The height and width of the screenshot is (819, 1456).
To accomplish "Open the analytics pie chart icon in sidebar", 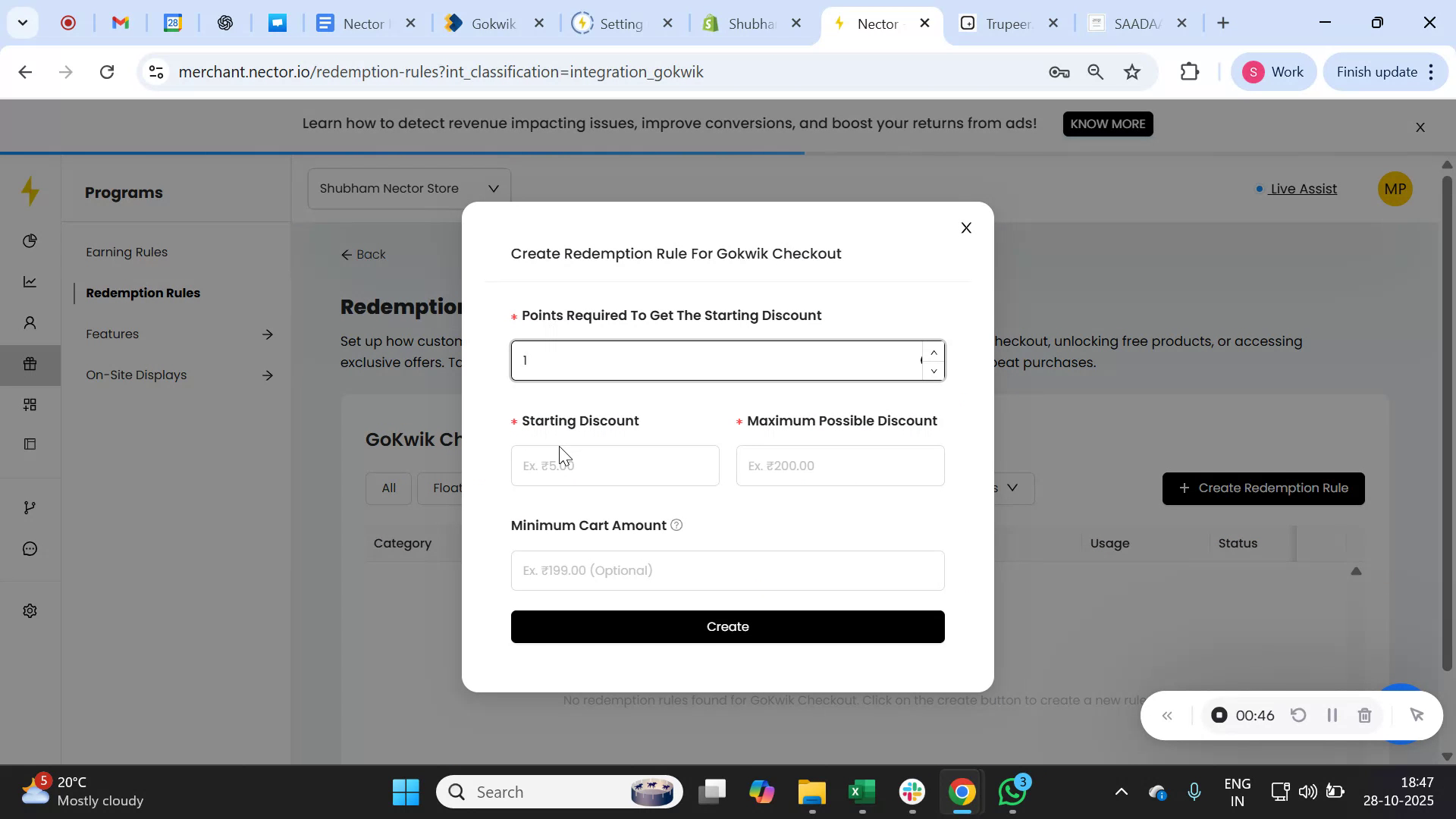I will coord(30,240).
